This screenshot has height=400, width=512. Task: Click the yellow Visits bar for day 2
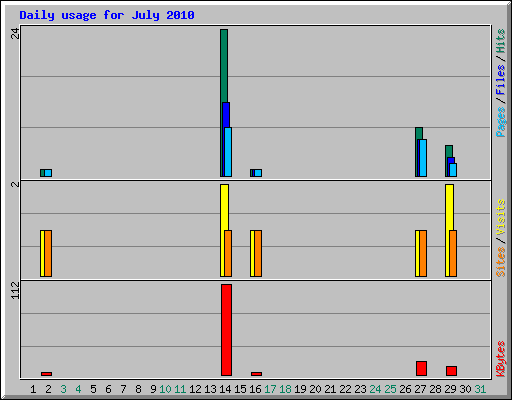tap(42, 253)
